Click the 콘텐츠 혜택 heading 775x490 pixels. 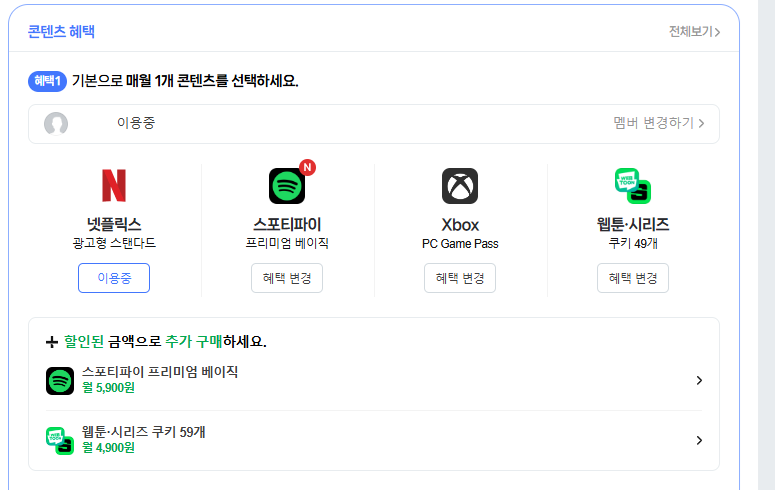[61, 32]
